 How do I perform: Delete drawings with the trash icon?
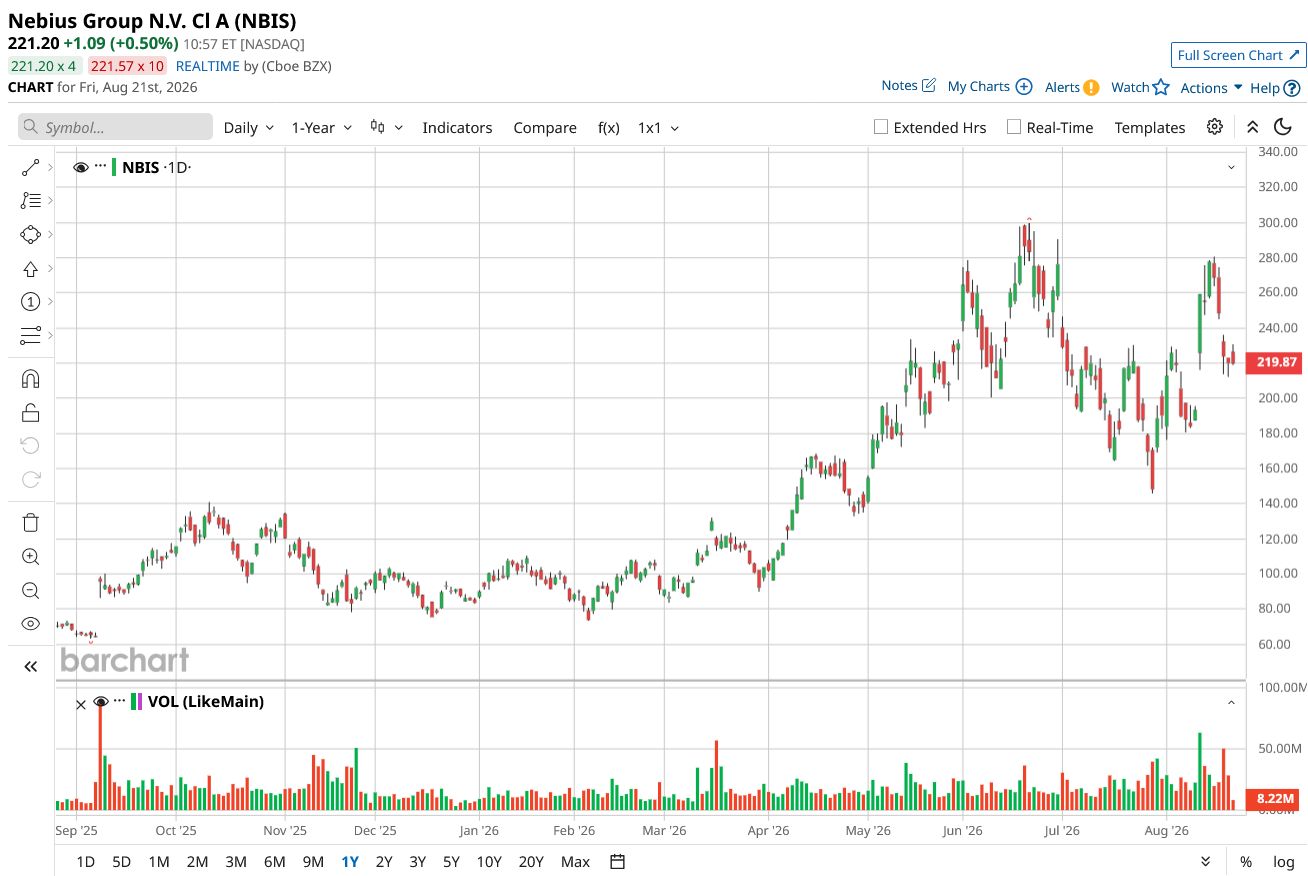click(30, 522)
